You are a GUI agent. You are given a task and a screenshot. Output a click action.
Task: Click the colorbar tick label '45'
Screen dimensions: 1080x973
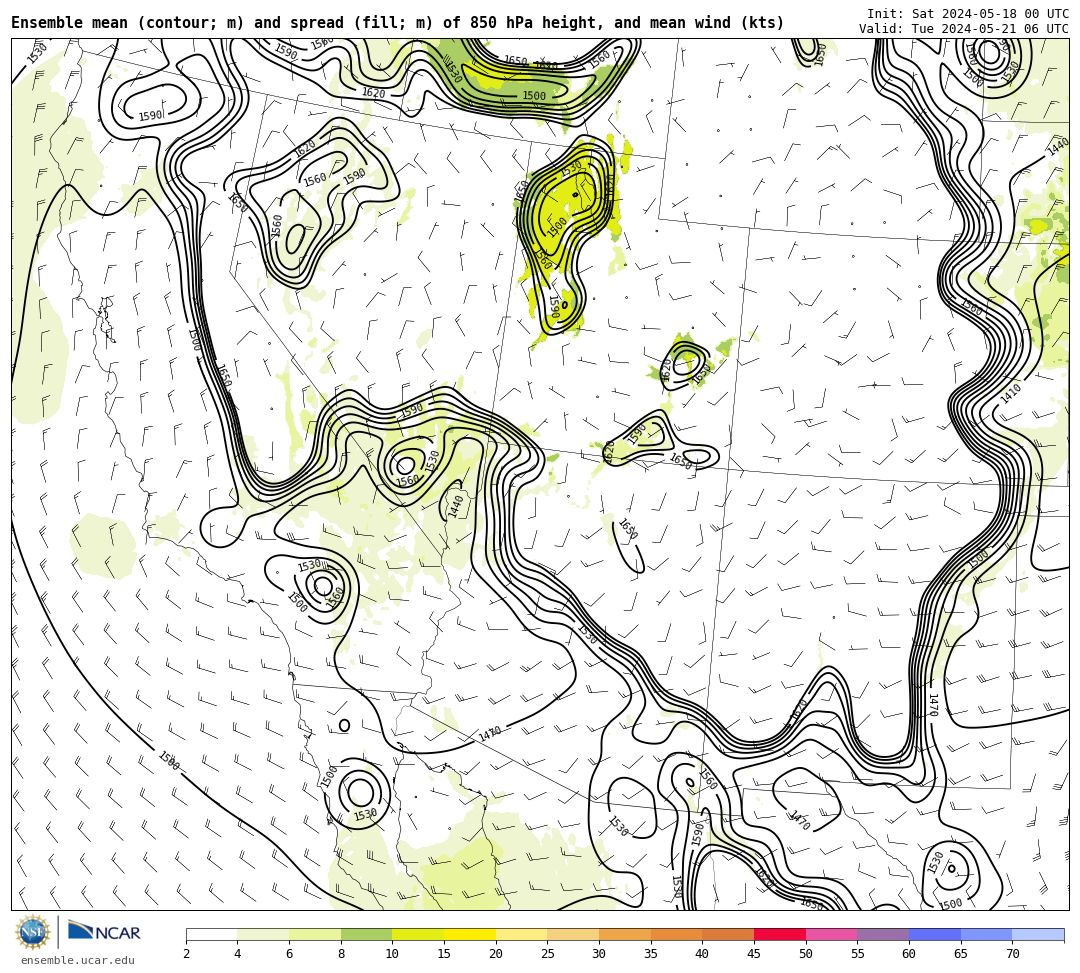[754, 954]
